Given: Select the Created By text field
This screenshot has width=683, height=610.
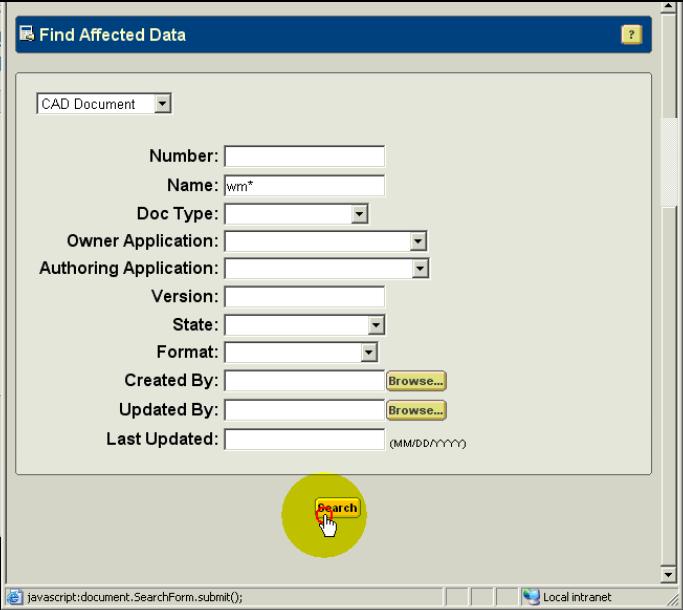Looking at the screenshot, I should click(304, 381).
